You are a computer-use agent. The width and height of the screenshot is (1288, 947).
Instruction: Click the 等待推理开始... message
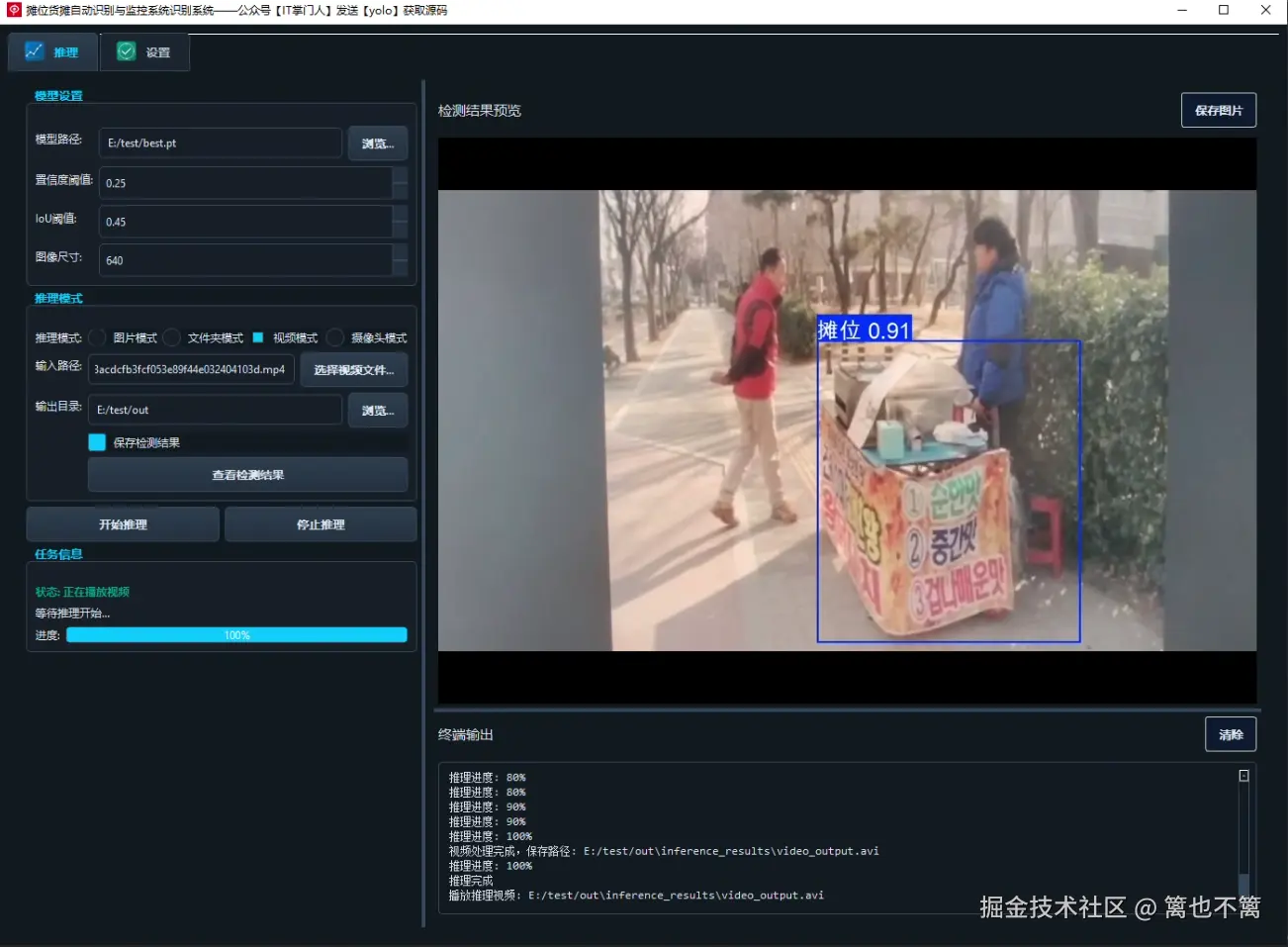(x=72, y=614)
